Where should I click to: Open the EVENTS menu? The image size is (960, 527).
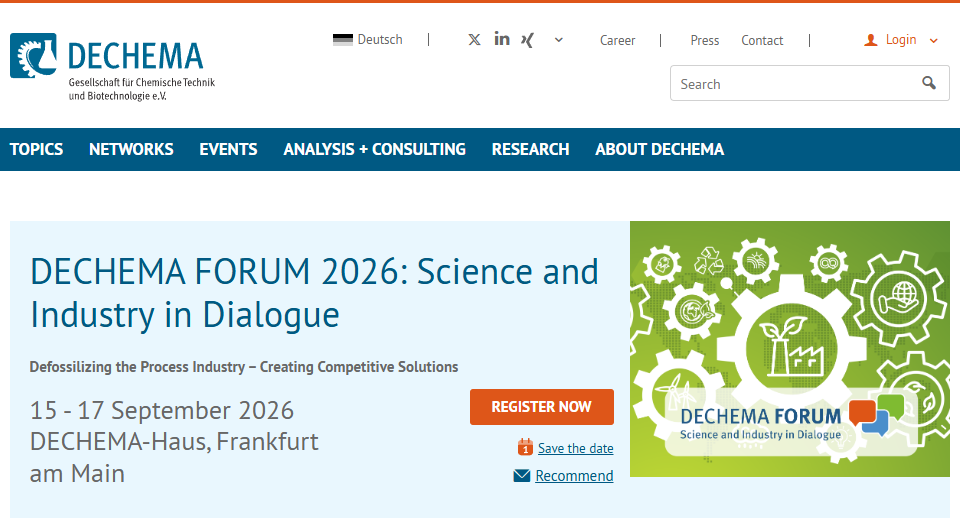228,149
